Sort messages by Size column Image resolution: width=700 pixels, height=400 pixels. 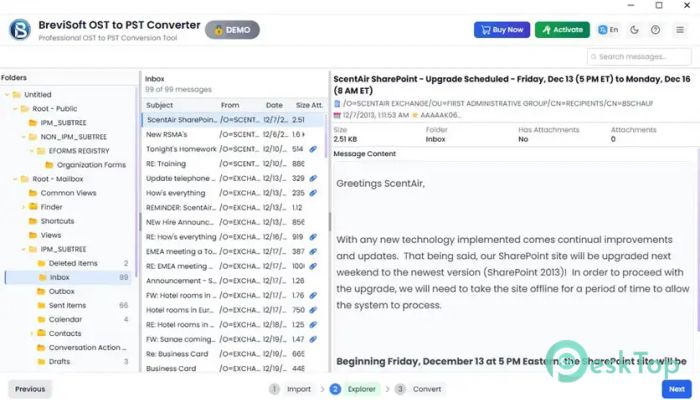tap(302, 105)
